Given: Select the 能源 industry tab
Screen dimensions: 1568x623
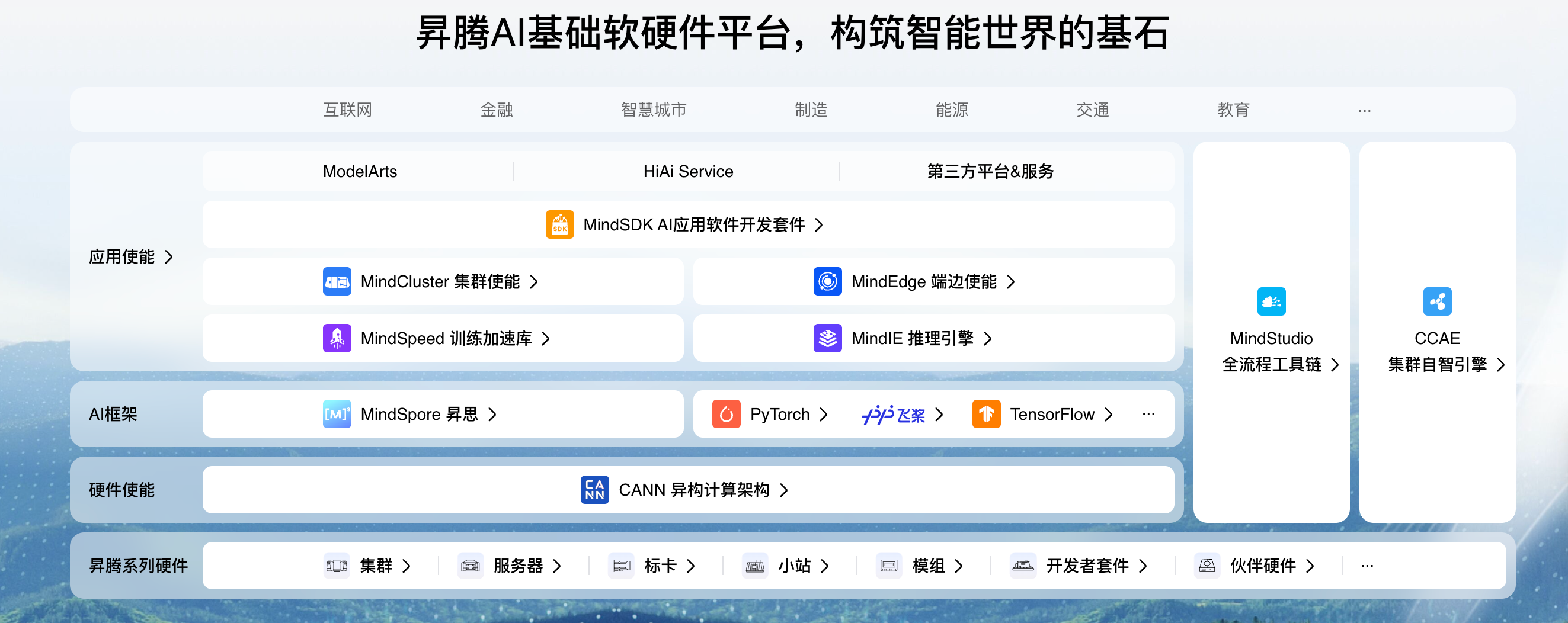Looking at the screenshot, I should click(951, 110).
